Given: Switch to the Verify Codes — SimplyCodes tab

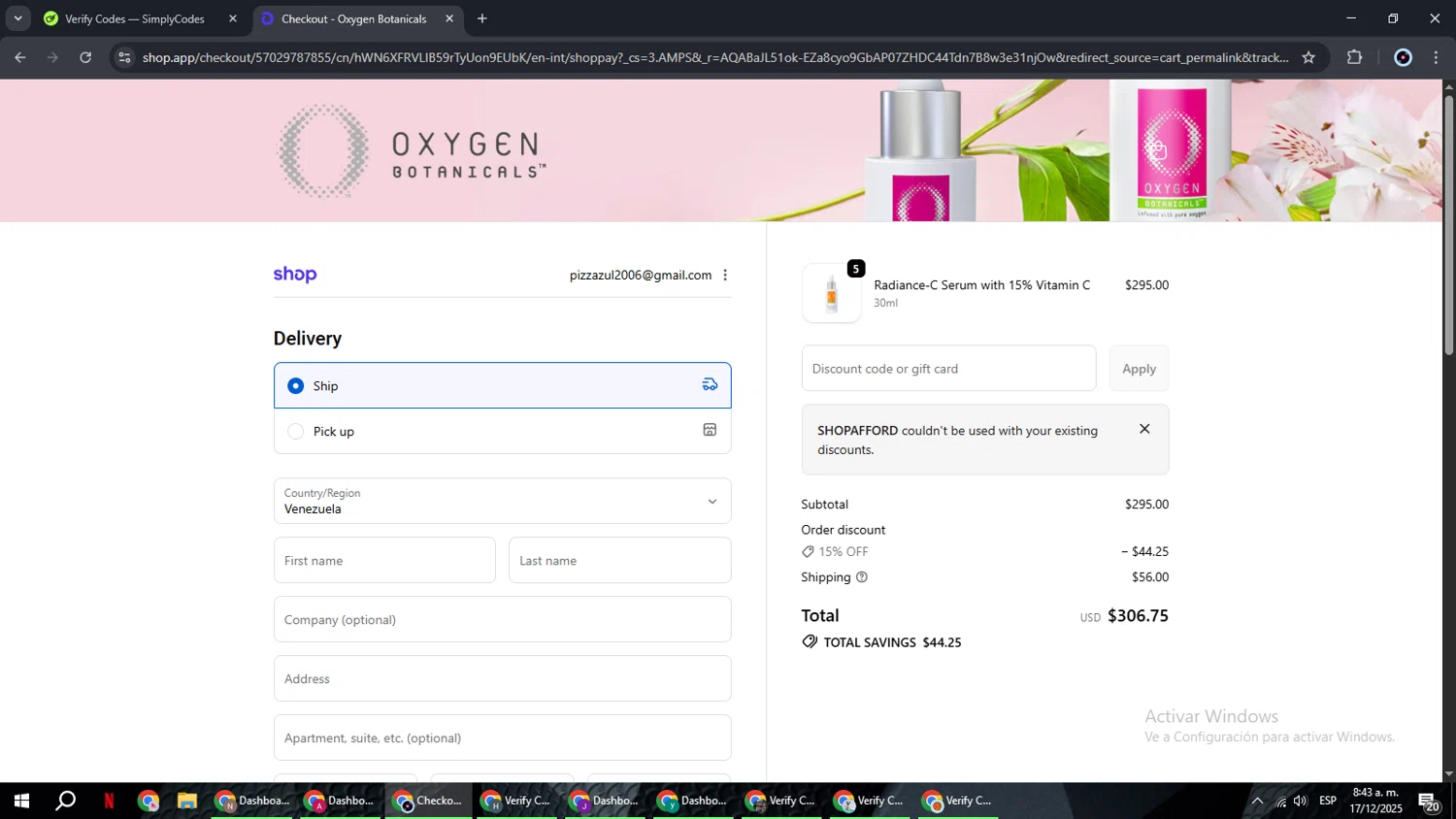Looking at the screenshot, I should click(134, 18).
